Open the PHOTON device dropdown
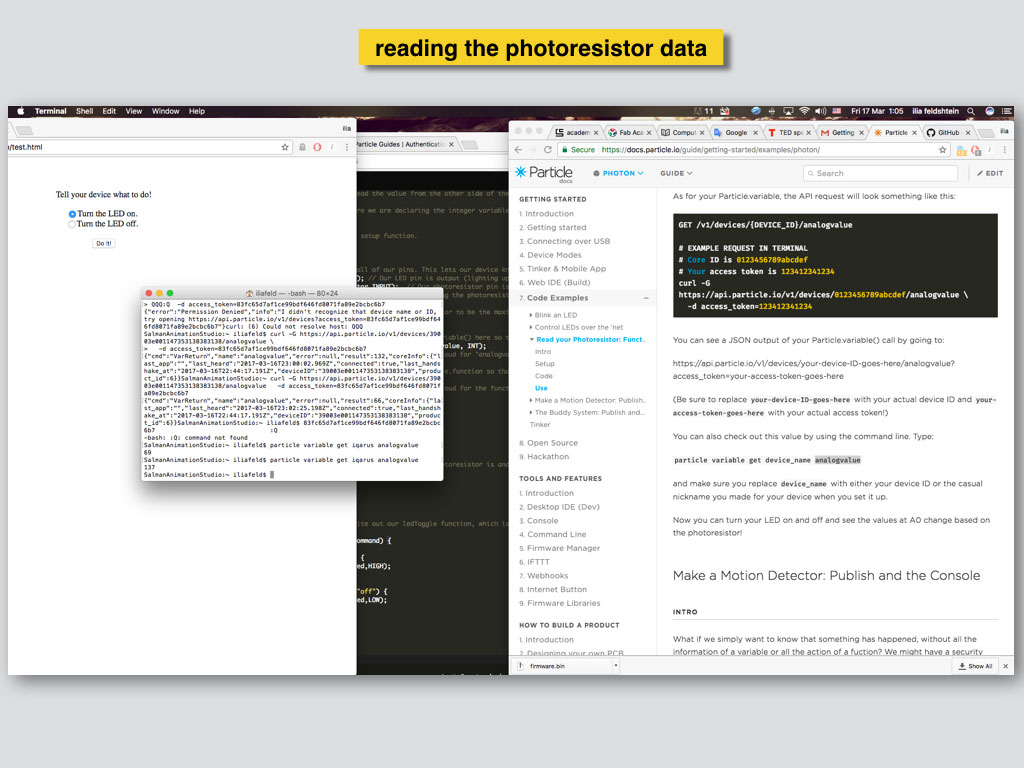This screenshot has height=768, width=1024. coord(618,173)
